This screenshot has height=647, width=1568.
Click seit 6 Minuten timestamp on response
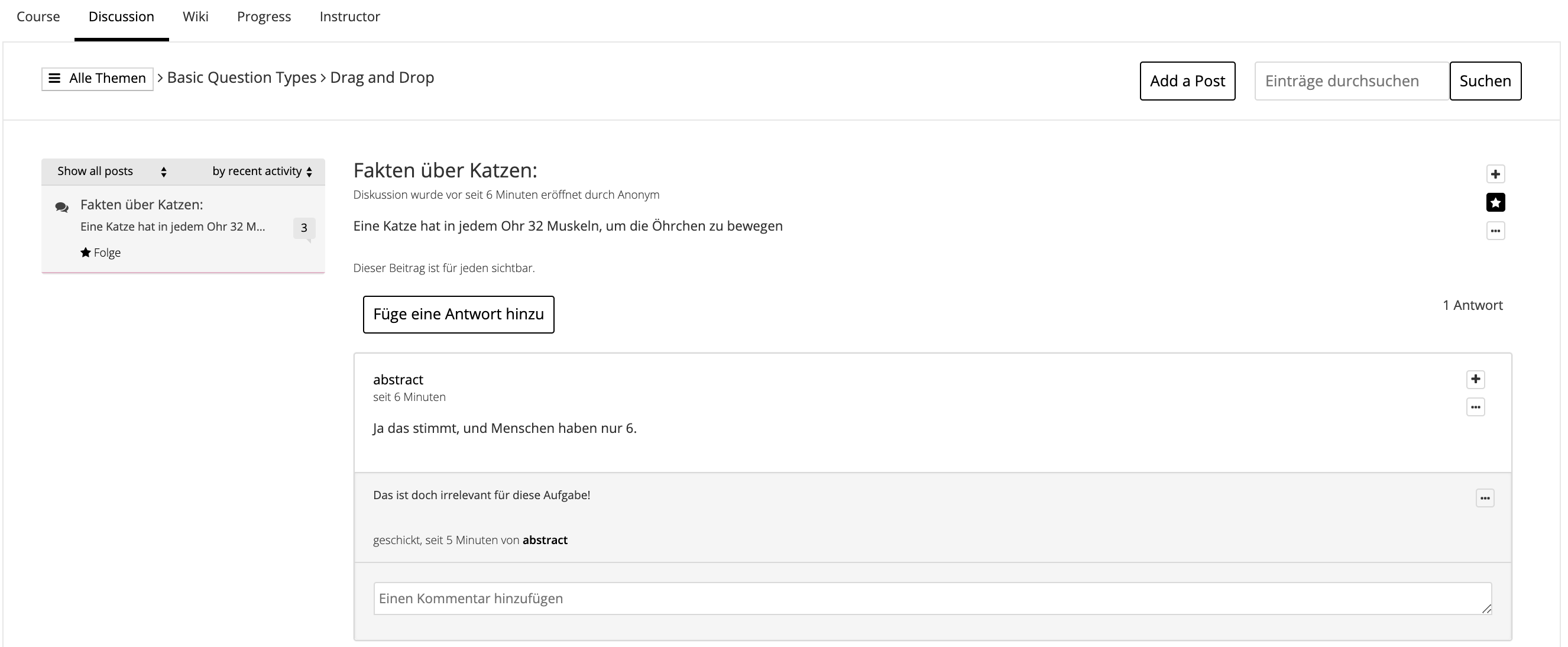pos(409,397)
